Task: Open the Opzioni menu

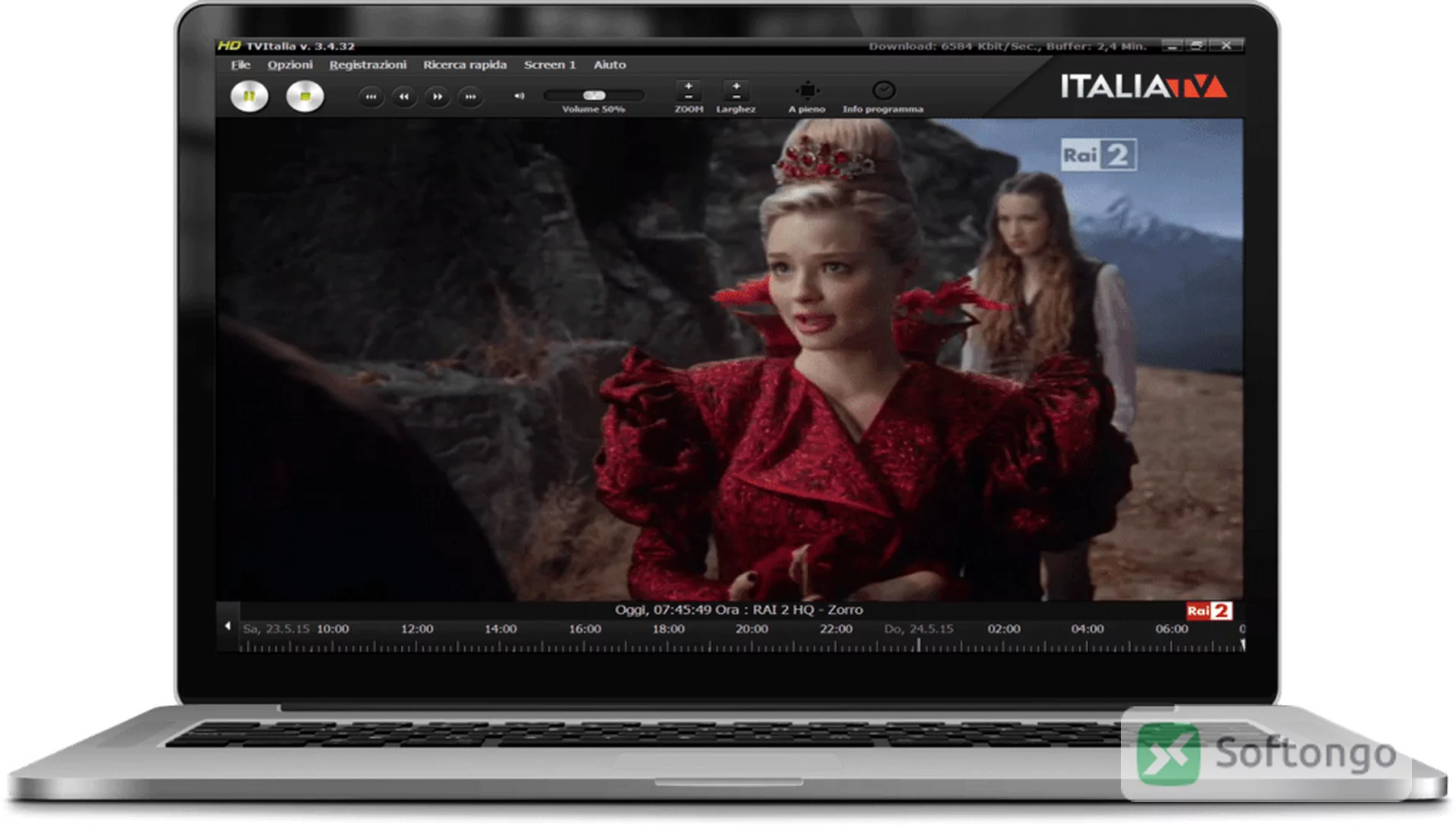Action: [x=290, y=64]
